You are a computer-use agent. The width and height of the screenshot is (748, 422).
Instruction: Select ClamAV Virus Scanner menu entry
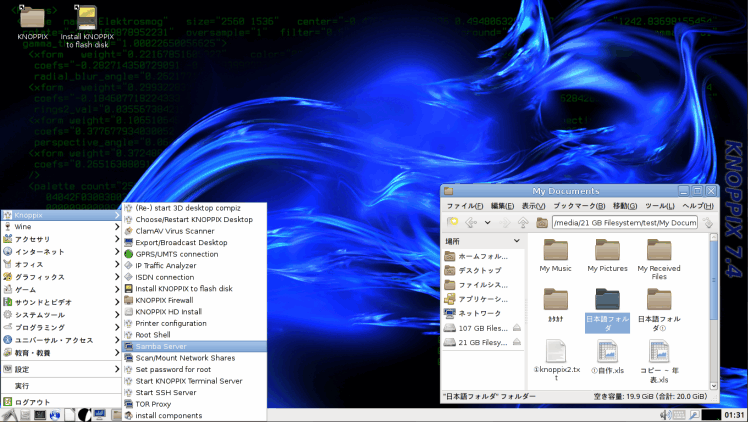point(194,231)
